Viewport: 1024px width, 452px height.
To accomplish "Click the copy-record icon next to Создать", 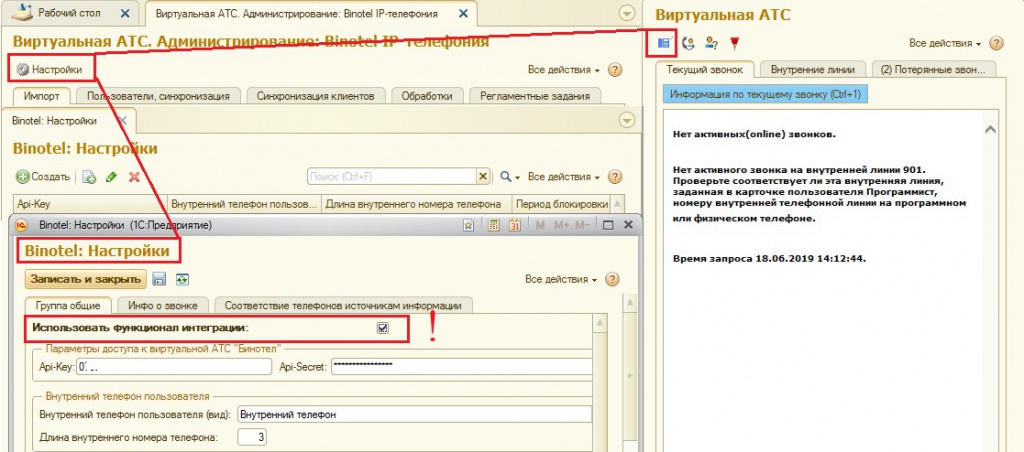I will pyautogui.click(x=89, y=177).
